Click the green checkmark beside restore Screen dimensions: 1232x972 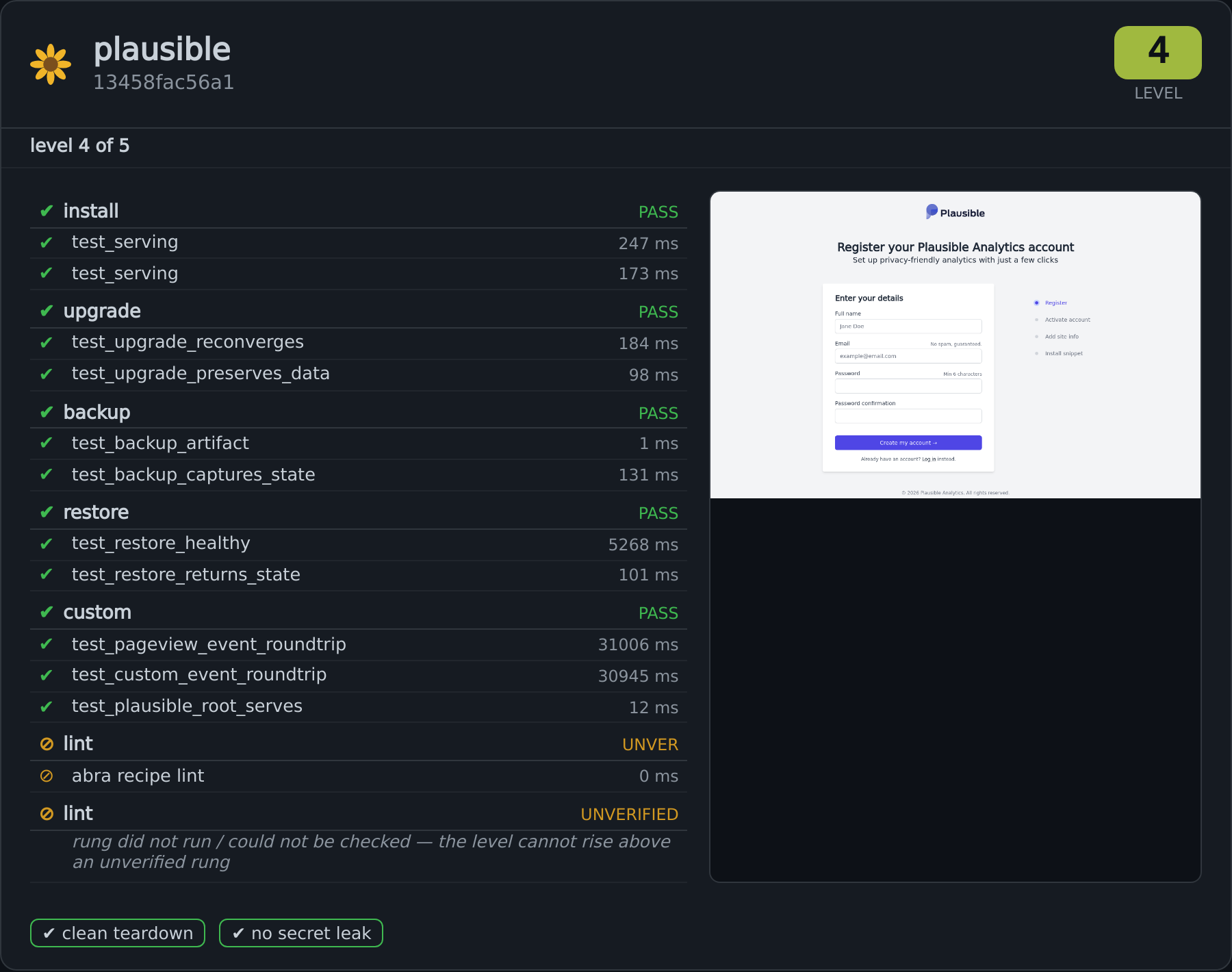coord(47,512)
